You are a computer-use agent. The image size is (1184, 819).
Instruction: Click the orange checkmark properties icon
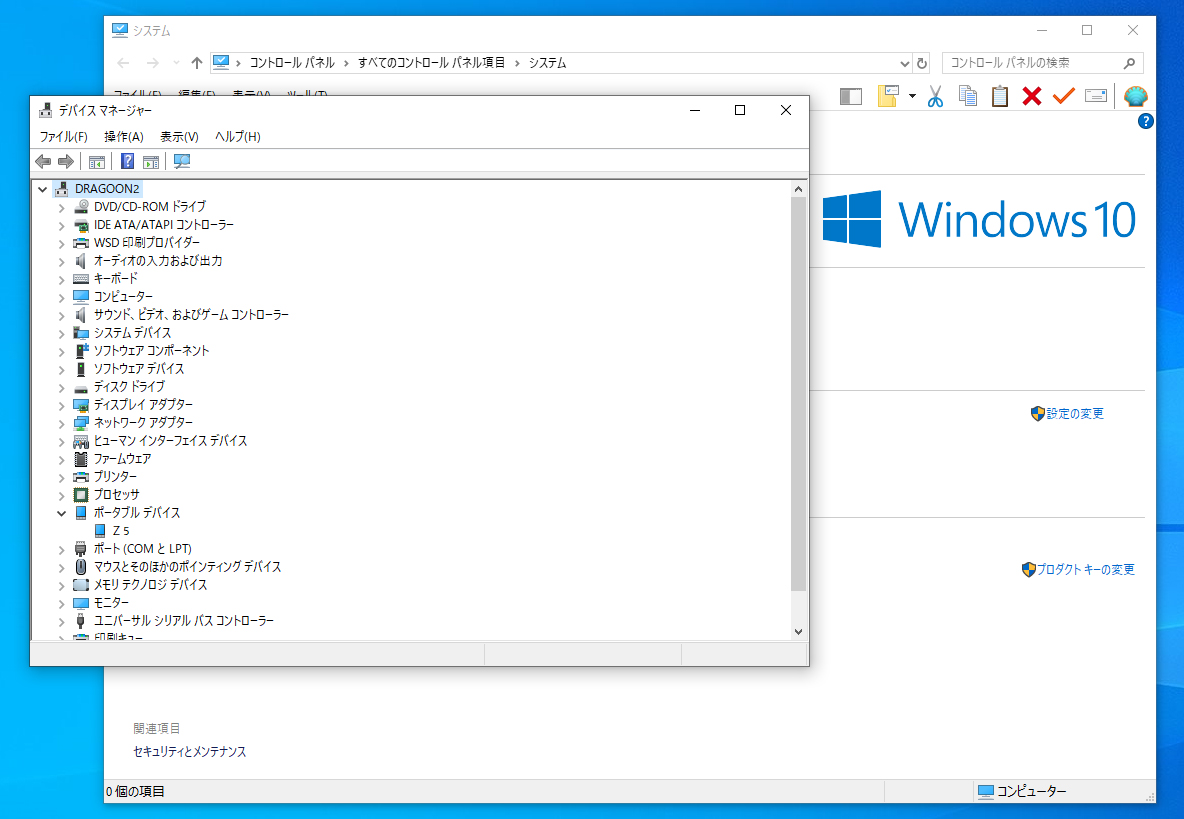click(x=1063, y=96)
